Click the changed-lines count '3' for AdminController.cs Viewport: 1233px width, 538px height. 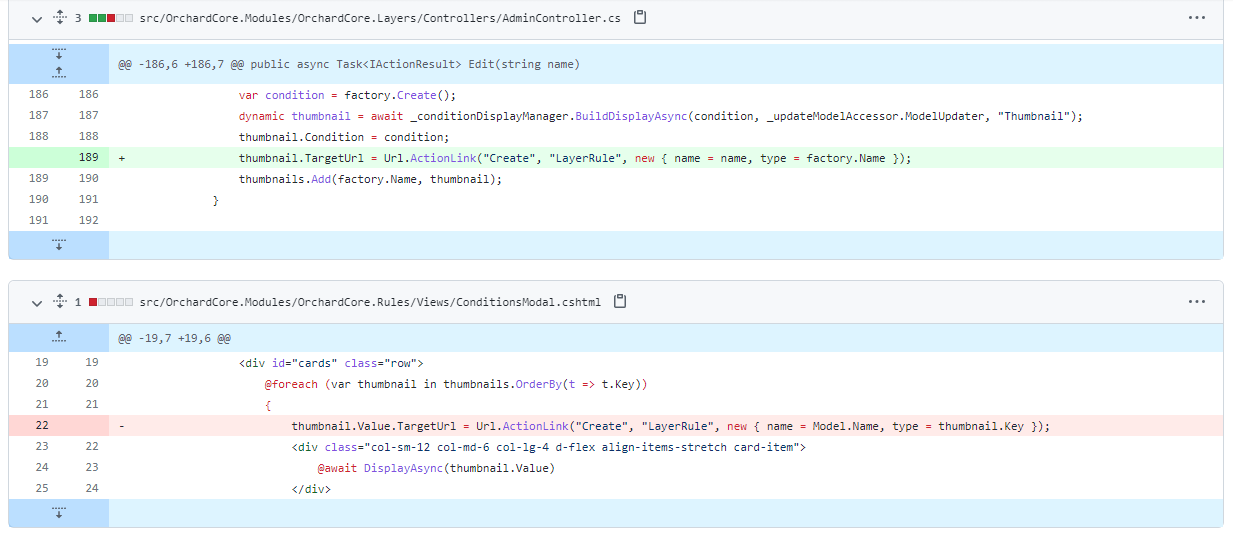78,18
